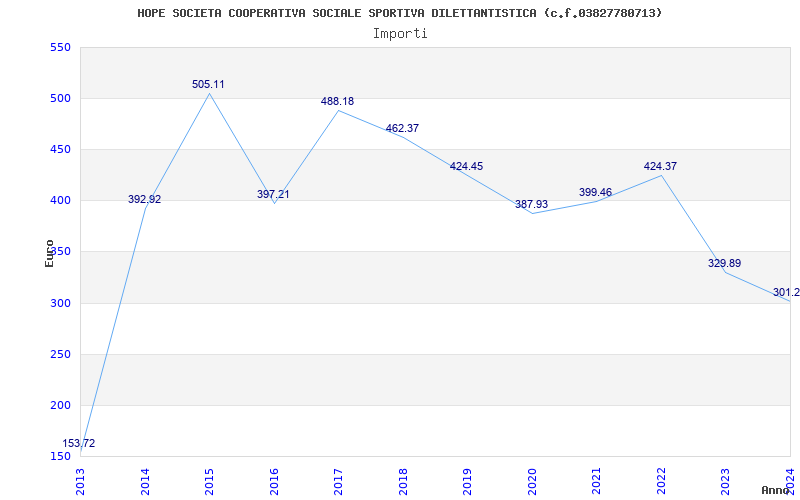Select the 387.93 data label
The image size is (800, 500).
point(531,204)
